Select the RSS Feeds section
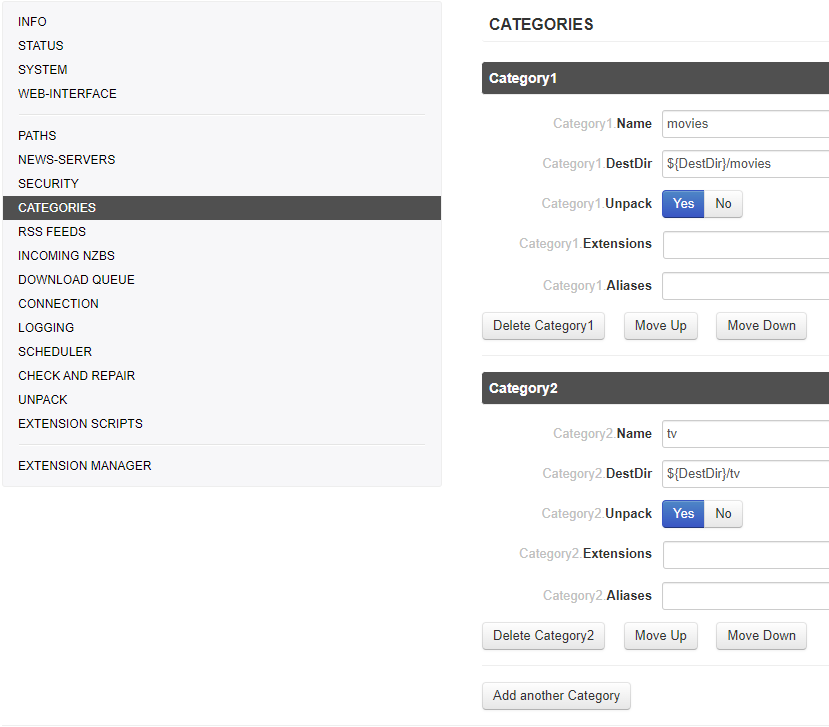Image resolution: width=829 pixels, height=727 pixels. 52,232
